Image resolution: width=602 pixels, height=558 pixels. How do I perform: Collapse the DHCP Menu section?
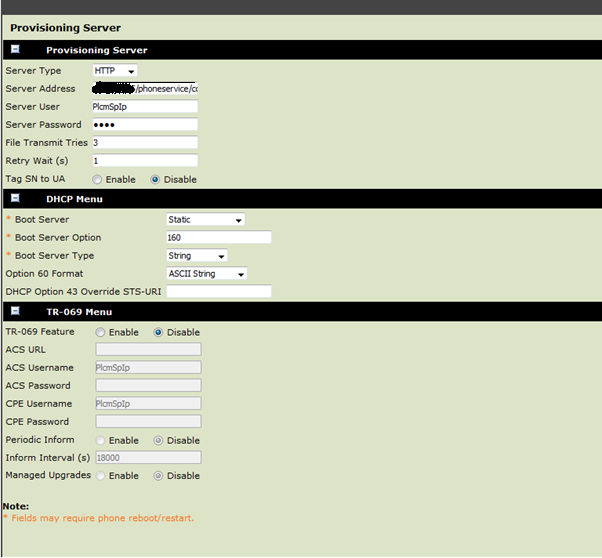[x=15, y=198]
